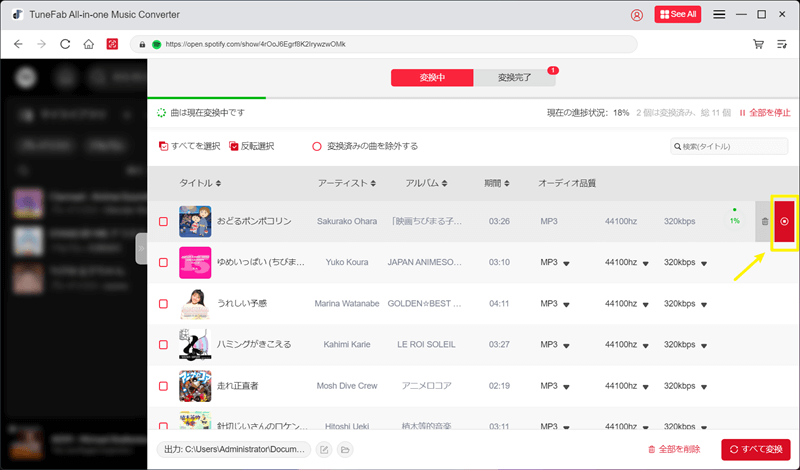
Task: Sort by アーティスト column
Action: click(347, 183)
